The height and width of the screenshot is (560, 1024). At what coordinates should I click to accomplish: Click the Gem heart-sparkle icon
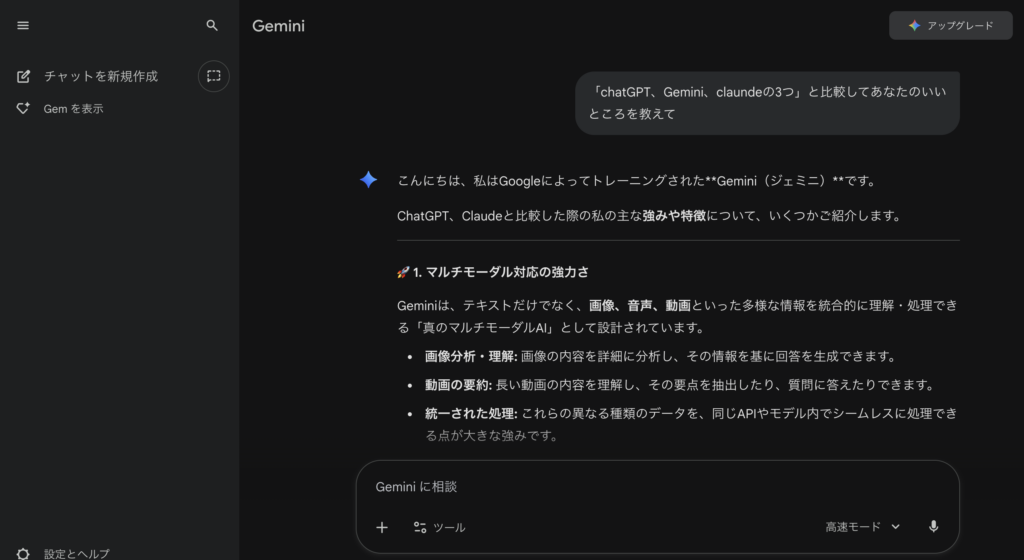(x=23, y=108)
